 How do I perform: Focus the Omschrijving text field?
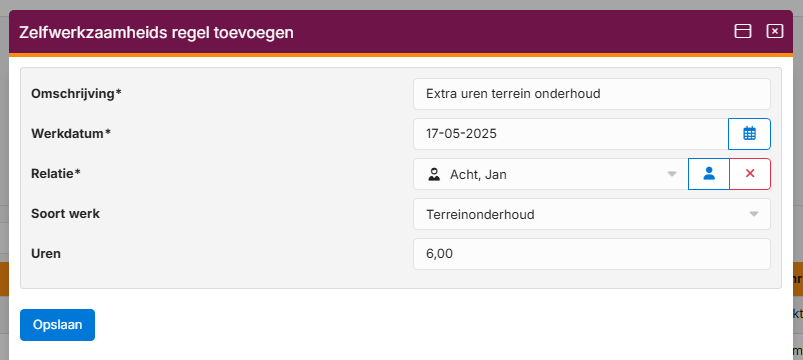pos(591,94)
